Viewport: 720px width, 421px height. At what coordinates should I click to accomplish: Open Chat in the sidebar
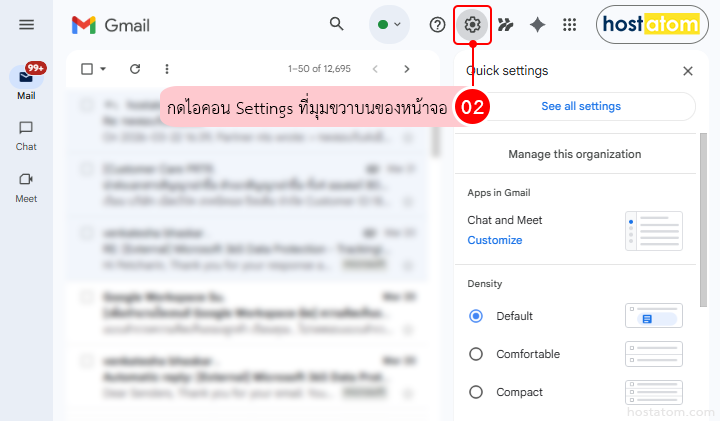point(26,136)
